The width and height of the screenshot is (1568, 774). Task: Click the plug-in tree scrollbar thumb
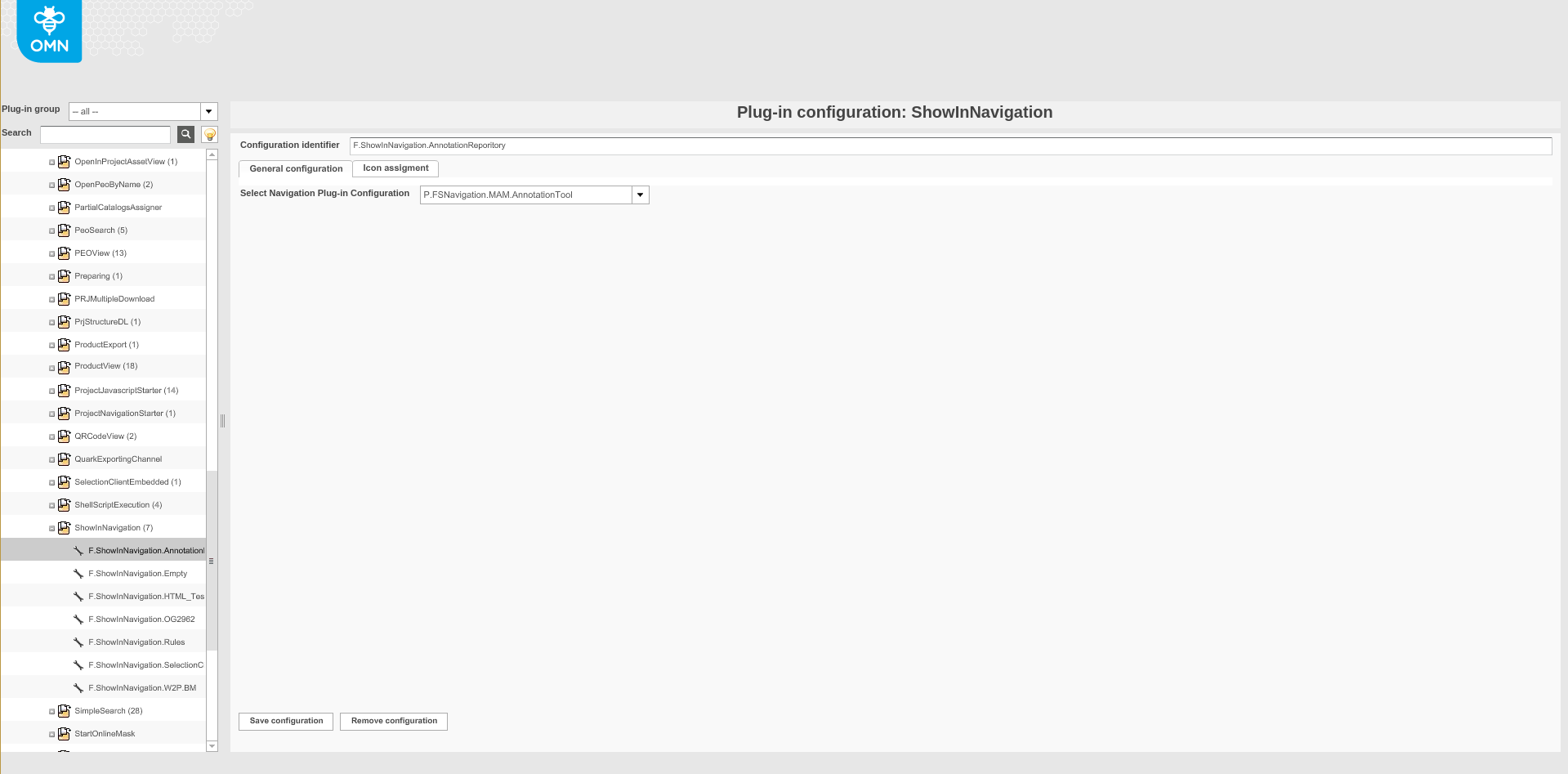point(212,561)
